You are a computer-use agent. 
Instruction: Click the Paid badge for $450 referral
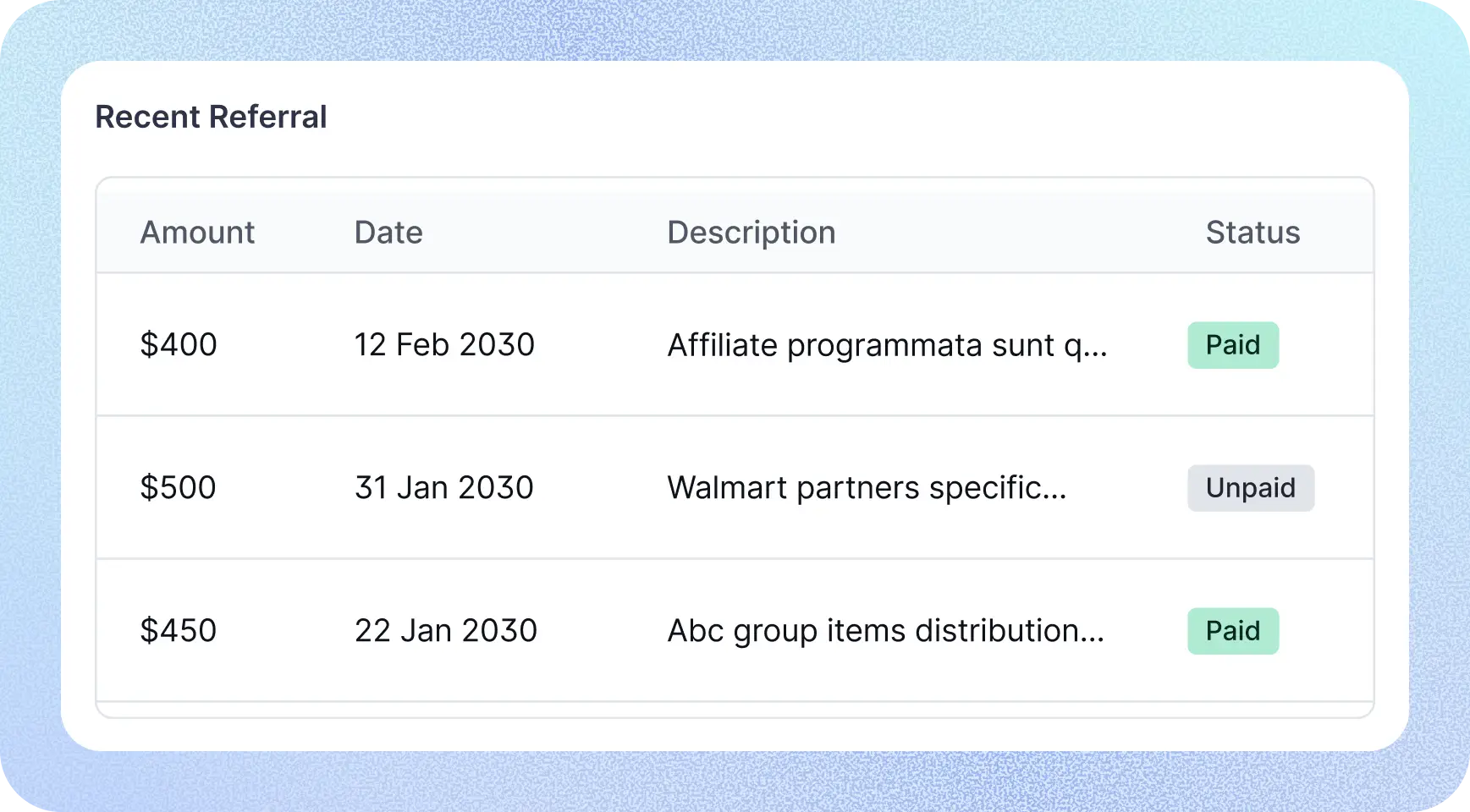click(1232, 631)
